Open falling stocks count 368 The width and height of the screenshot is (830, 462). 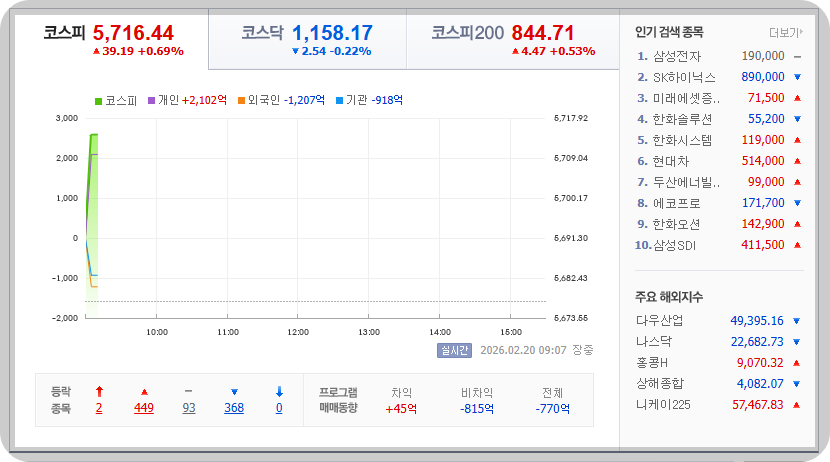[x=234, y=408]
